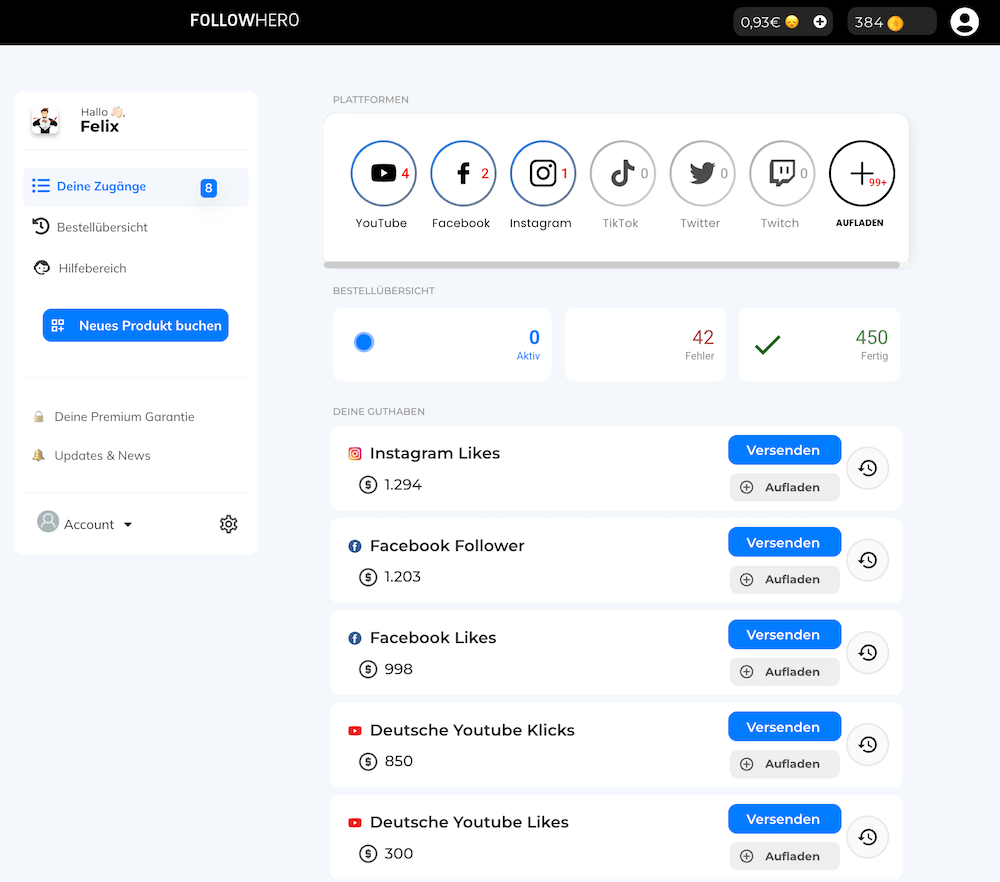Viewport: 1000px width, 882px height.
Task: Go to Bestellübersicht in the sidebar
Action: click(102, 227)
